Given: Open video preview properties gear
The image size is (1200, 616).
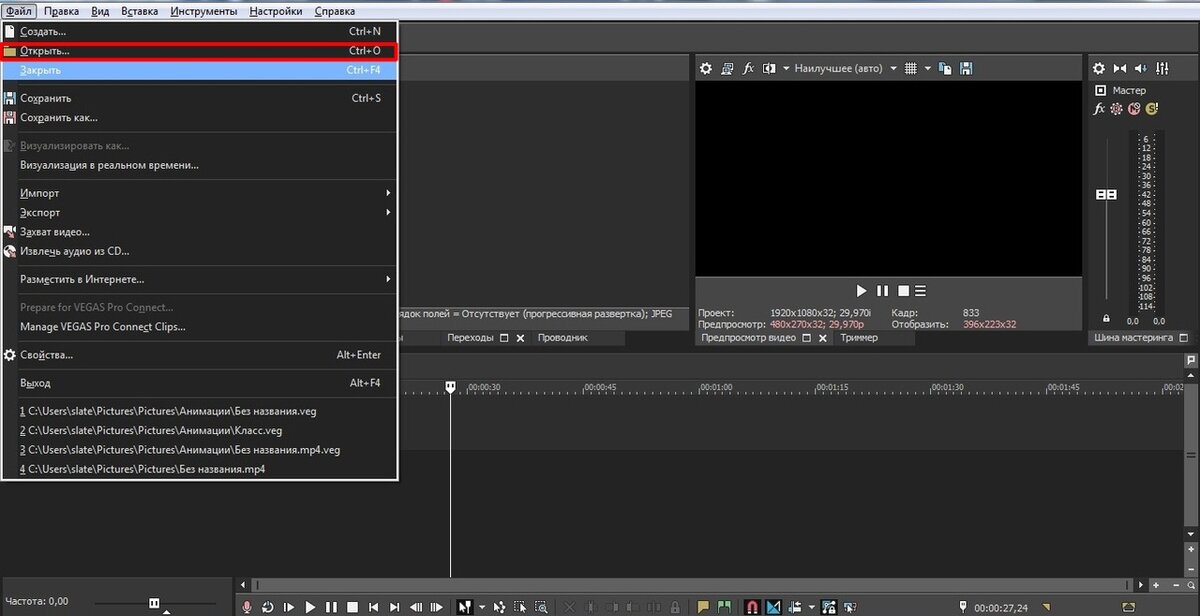Looking at the screenshot, I should click(x=705, y=69).
